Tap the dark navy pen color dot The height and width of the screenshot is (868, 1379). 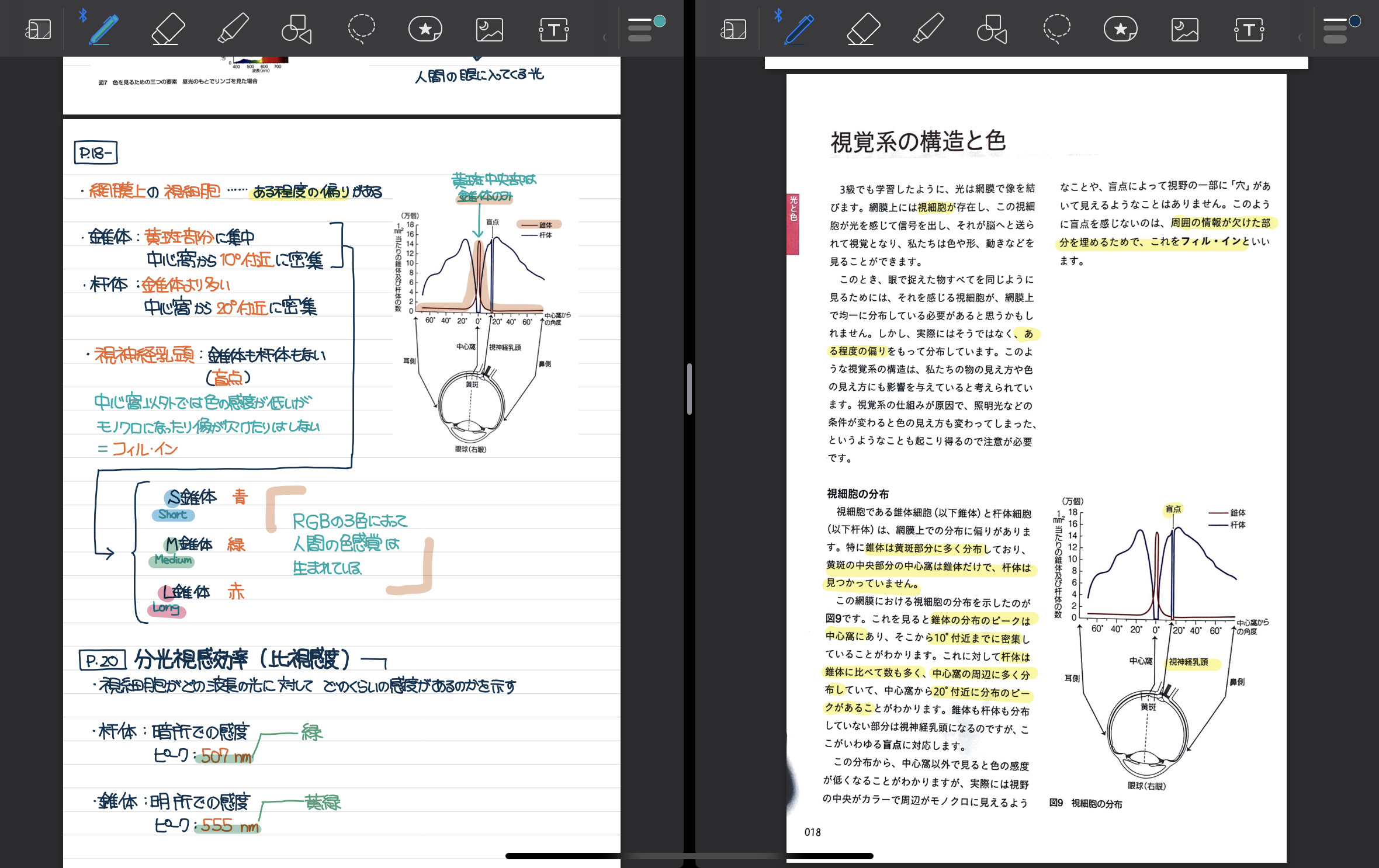coord(1355,22)
